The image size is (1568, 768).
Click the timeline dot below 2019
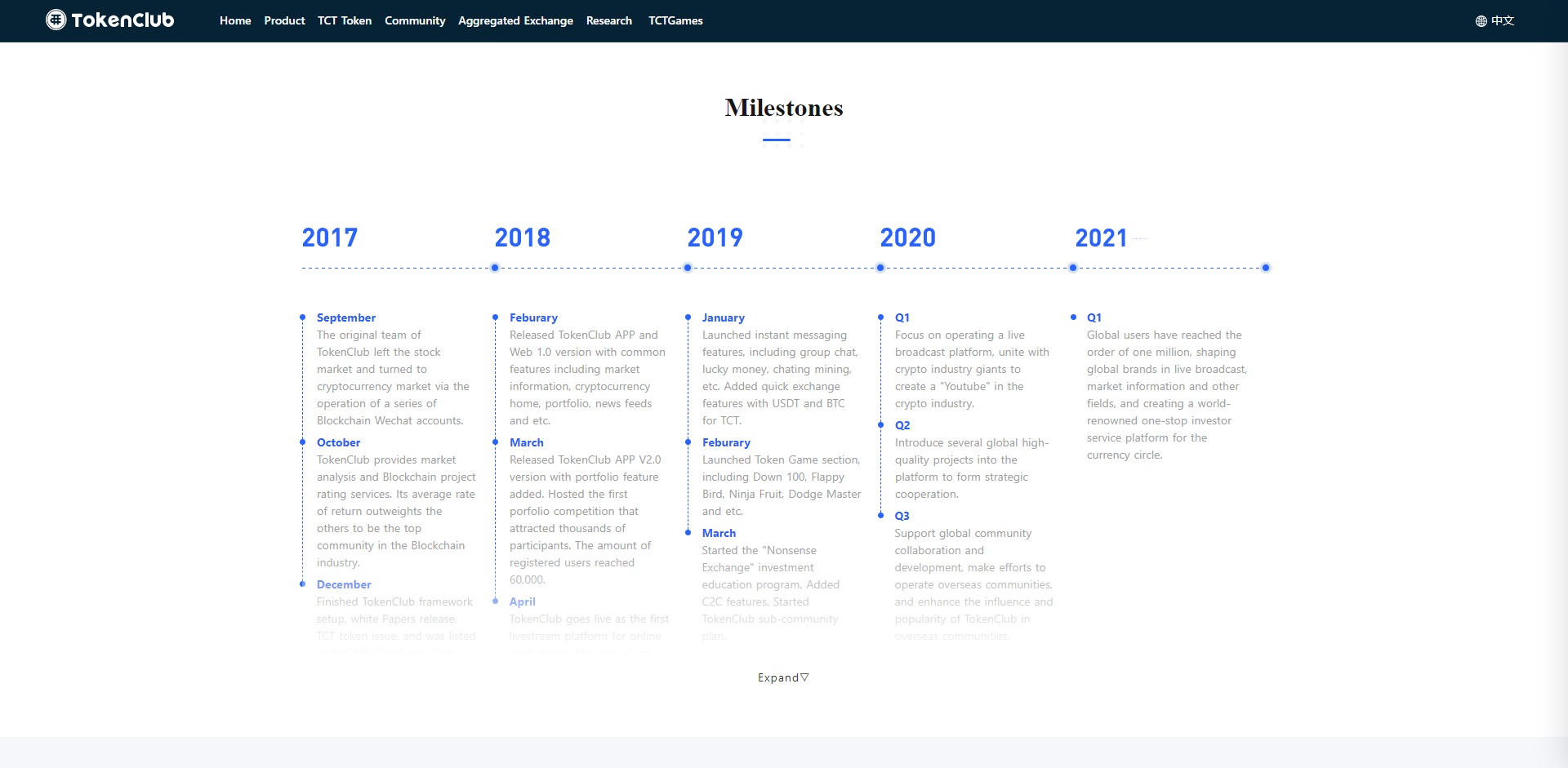click(x=688, y=268)
